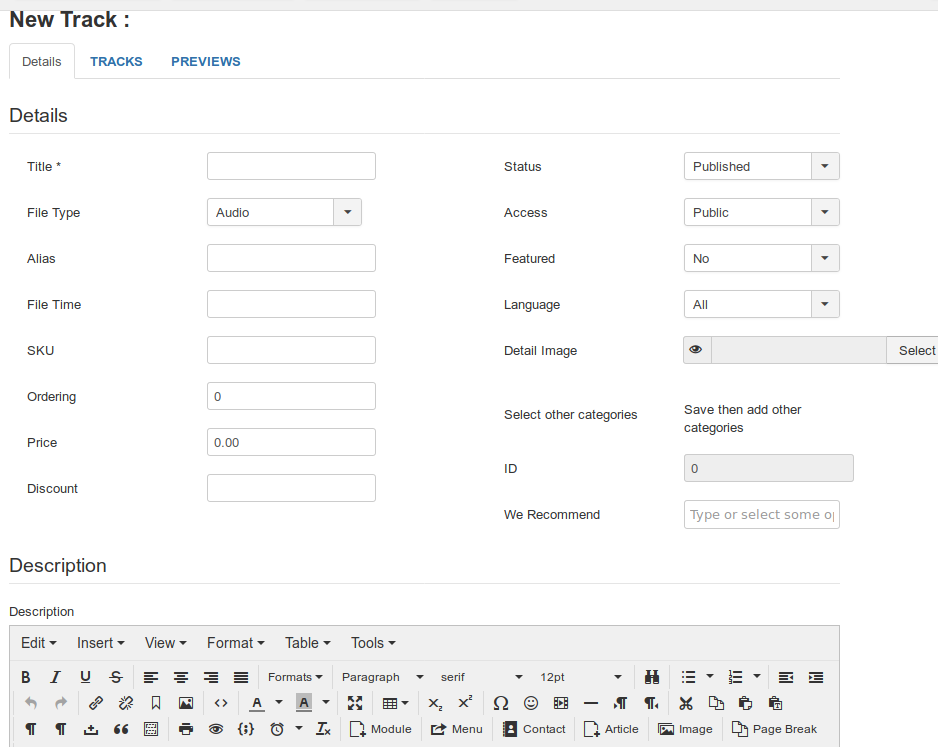The width and height of the screenshot is (938, 747).
Task: Insert a Page Break
Action: 774,729
